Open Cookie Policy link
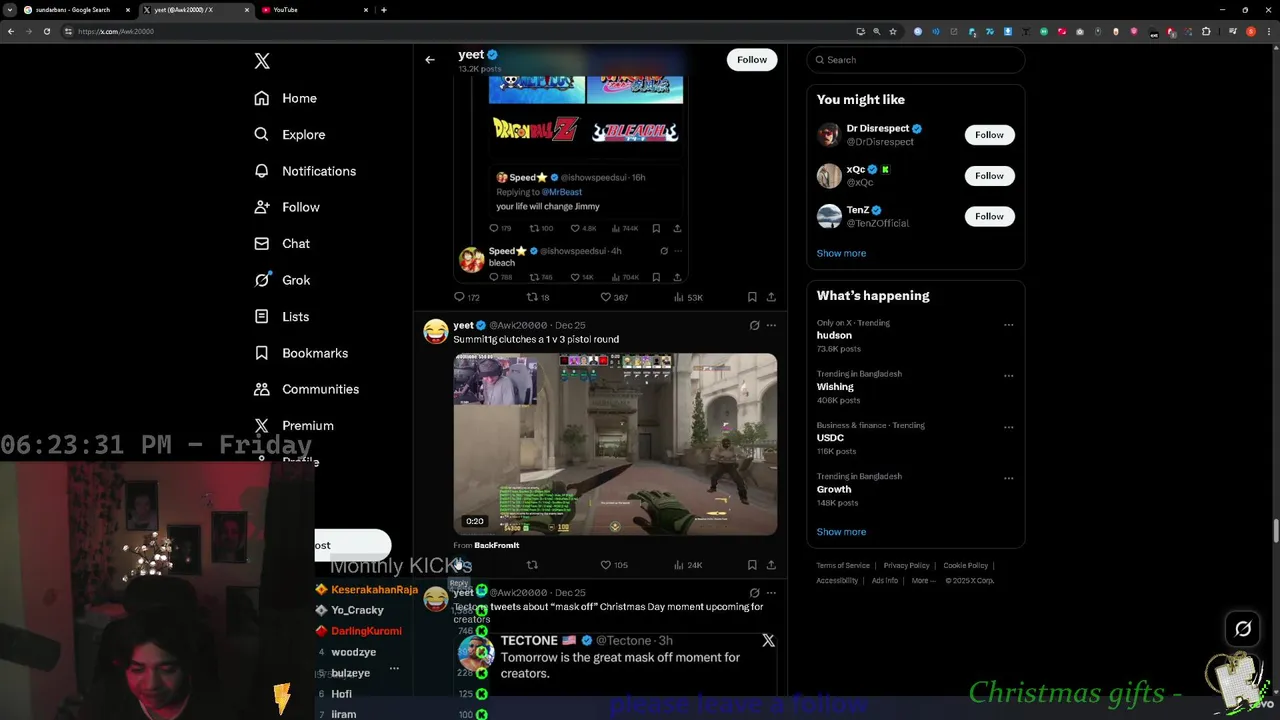This screenshot has width=1280, height=720. click(965, 566)
